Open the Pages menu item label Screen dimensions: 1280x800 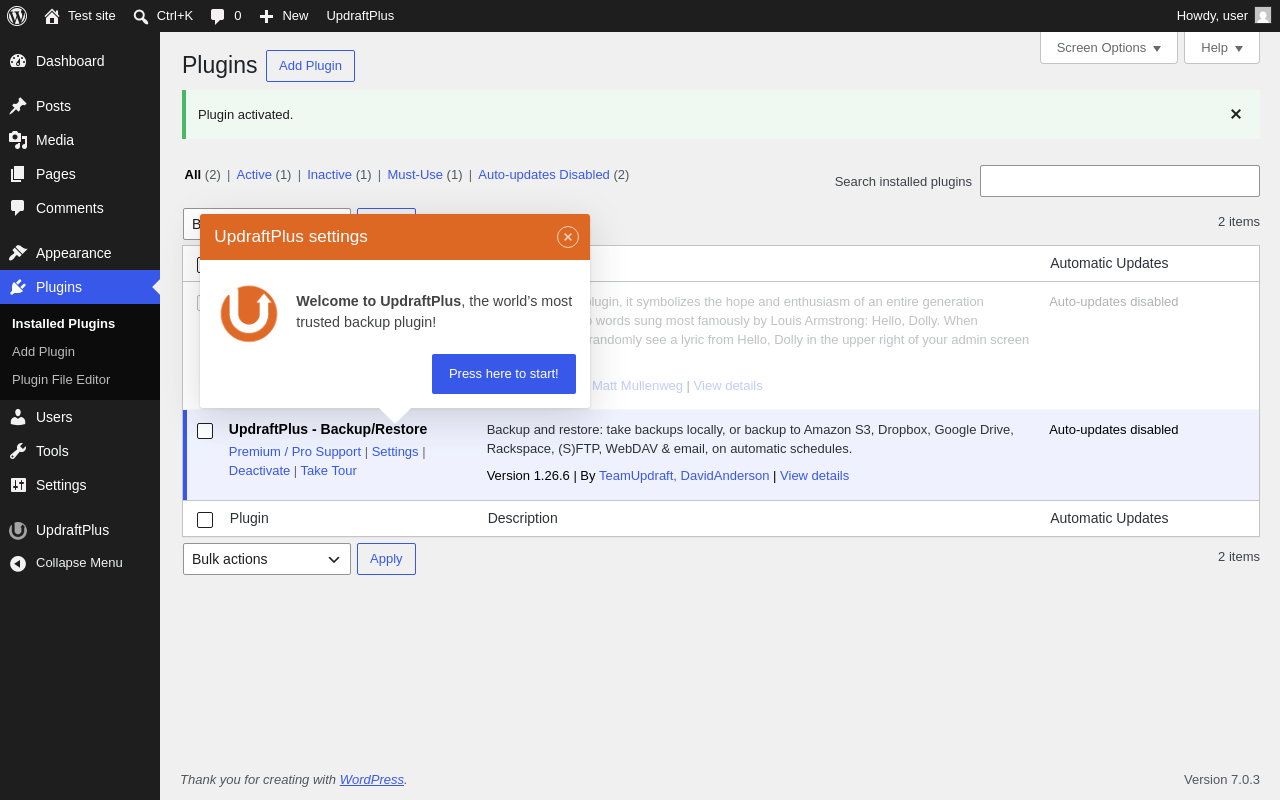pos(56,174)
